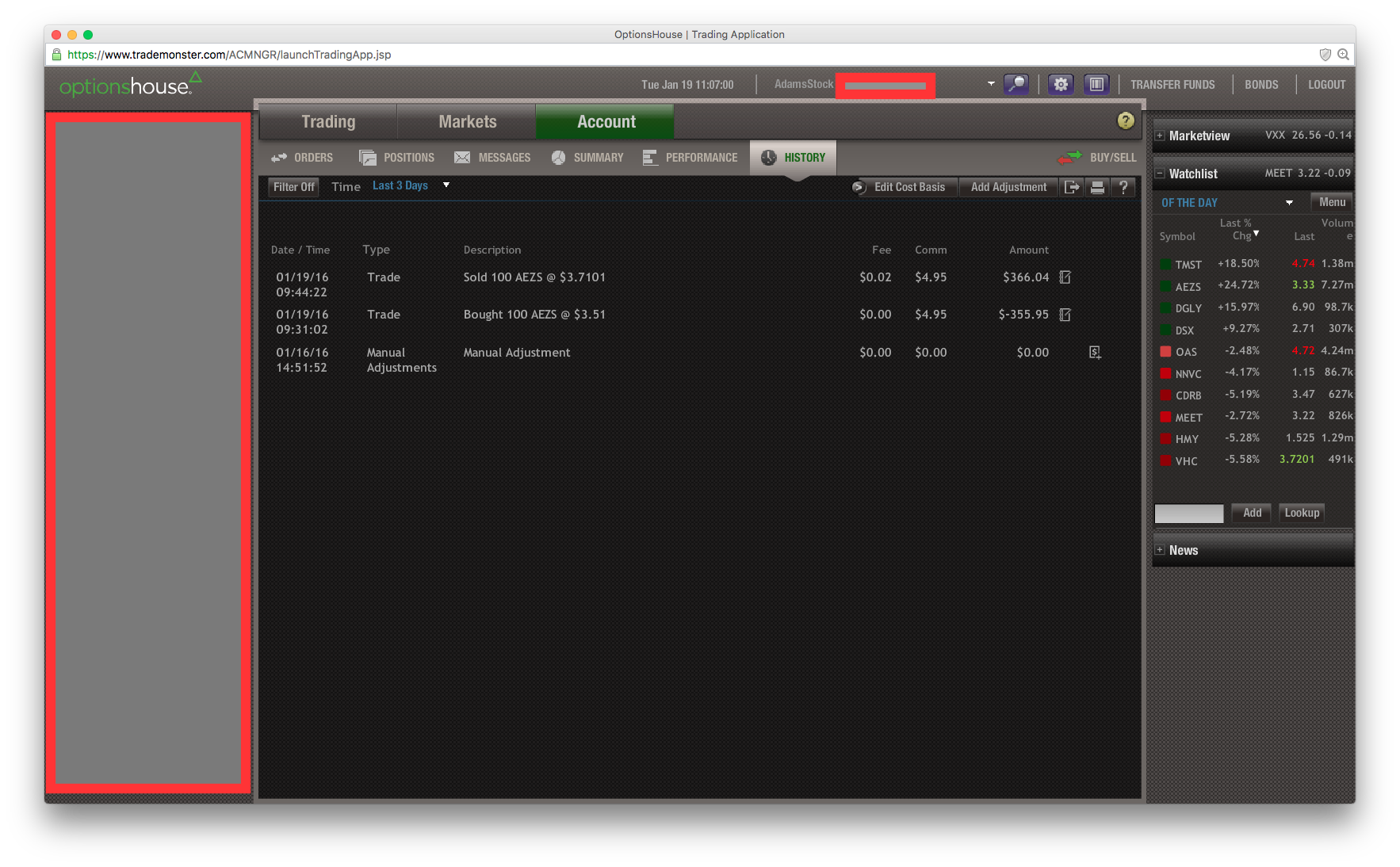This screenshot has width=1400, height=867.
Task: Collapse the Watchlist panel
Action: click(1160, 174)
